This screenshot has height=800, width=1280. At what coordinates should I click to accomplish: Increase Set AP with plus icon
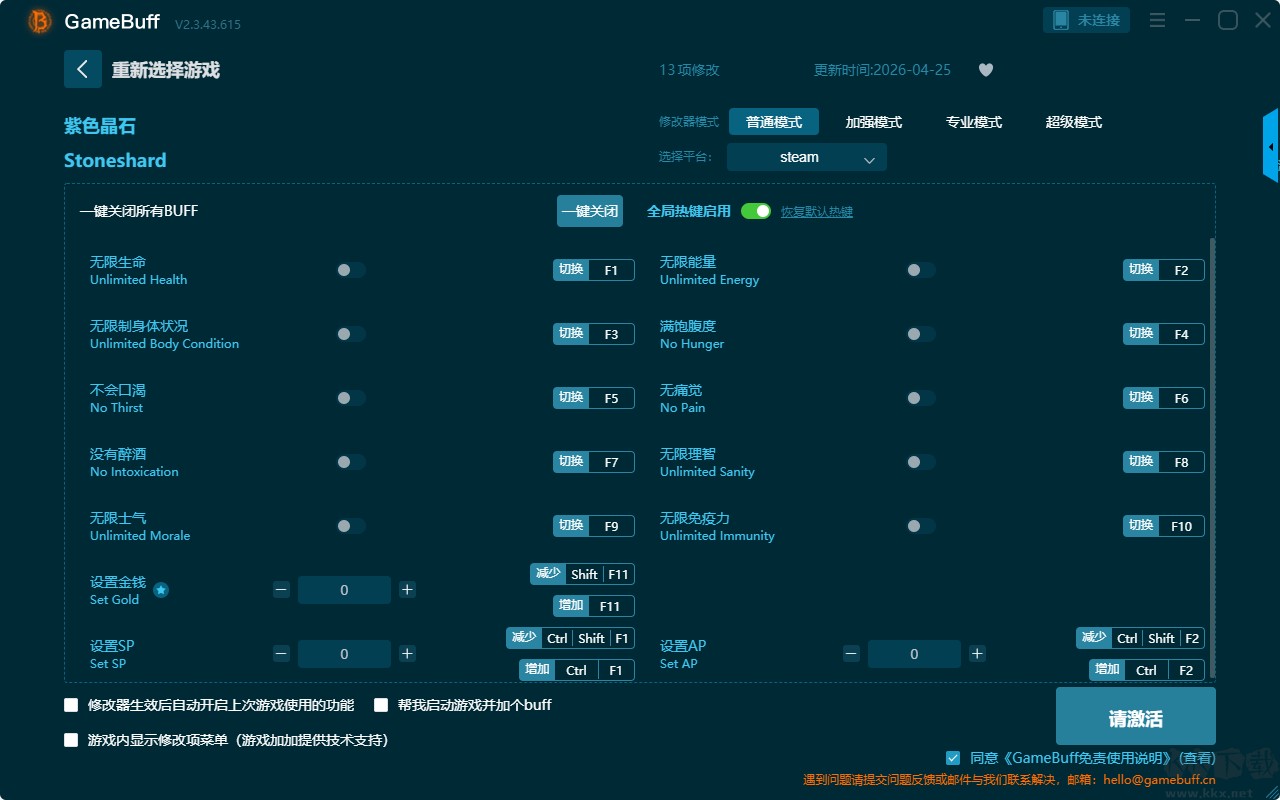pos(977,654)
